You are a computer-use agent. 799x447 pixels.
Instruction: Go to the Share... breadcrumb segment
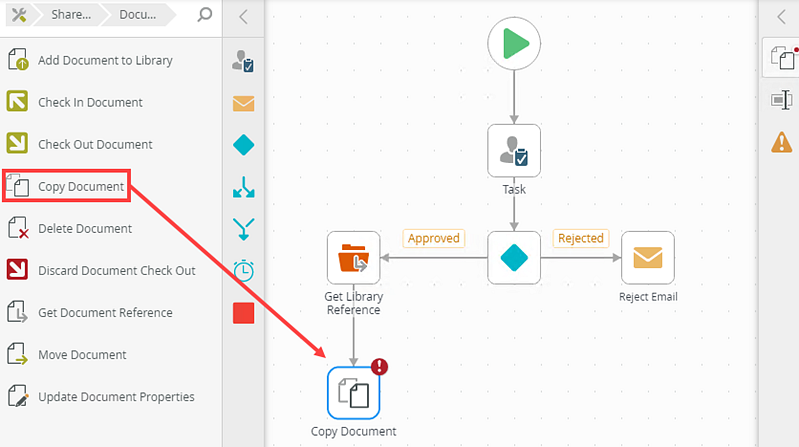(71, 15)
